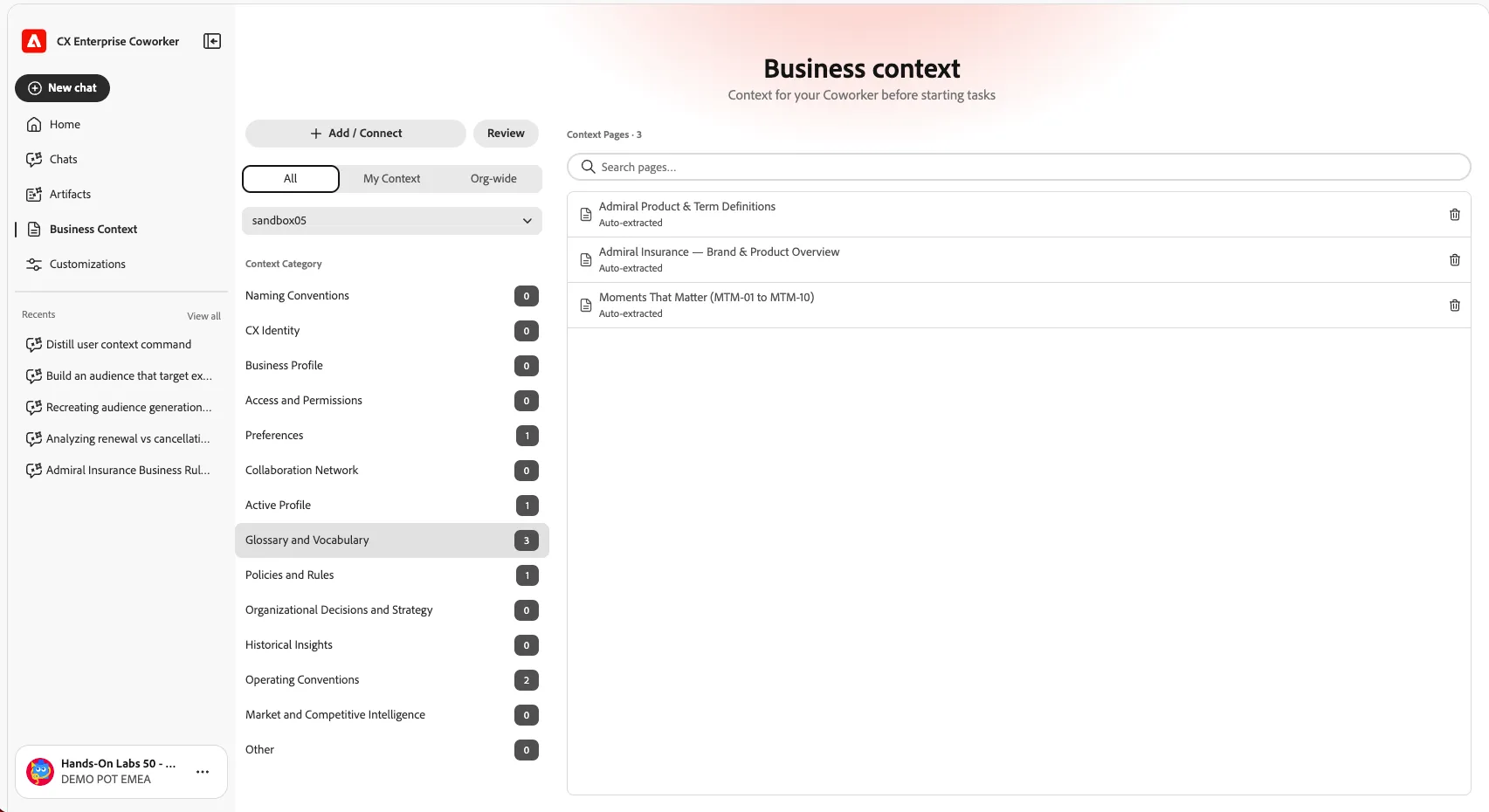The height and width of the screenshot is (812, 1489).
Task: Switch to the All tab
Action: [x=291, y=179]
